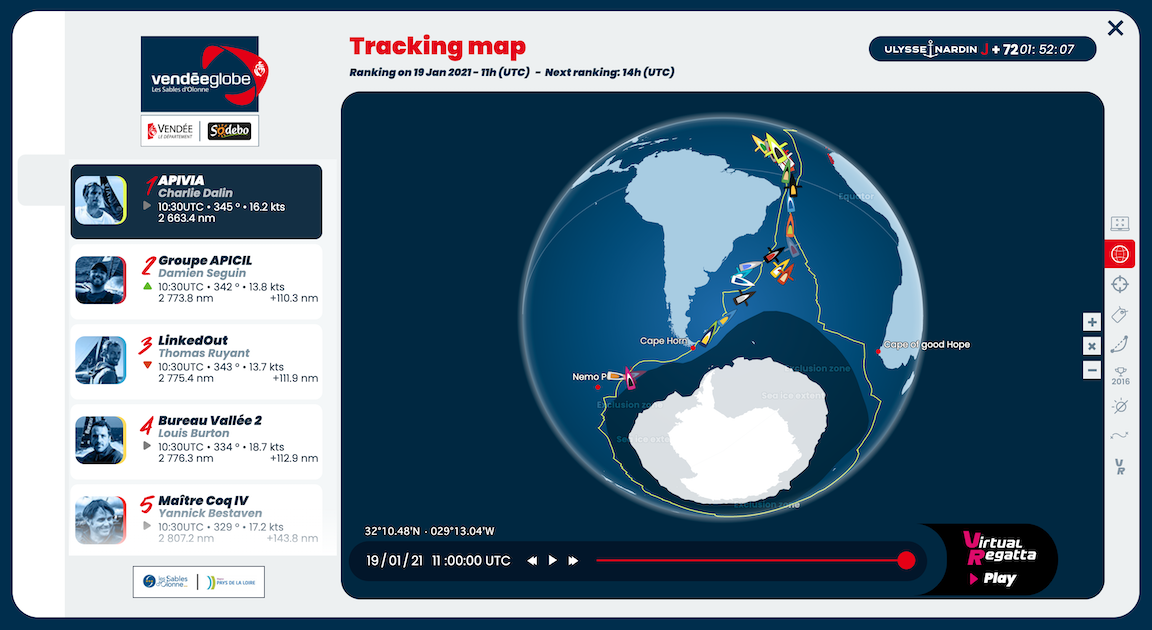Click the Vendée département sponsor logo
This screenshot has height=630, width=1152.
click(170, 131)
